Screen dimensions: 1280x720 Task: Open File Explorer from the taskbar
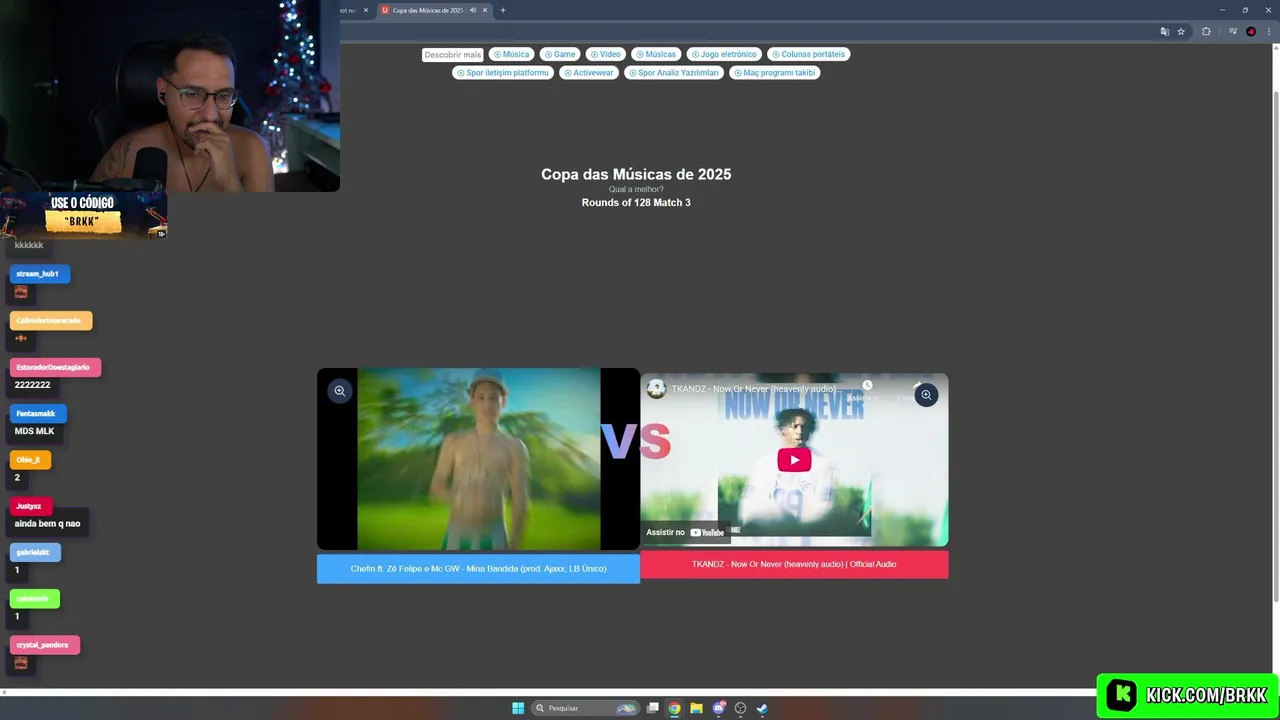point(696,708)
